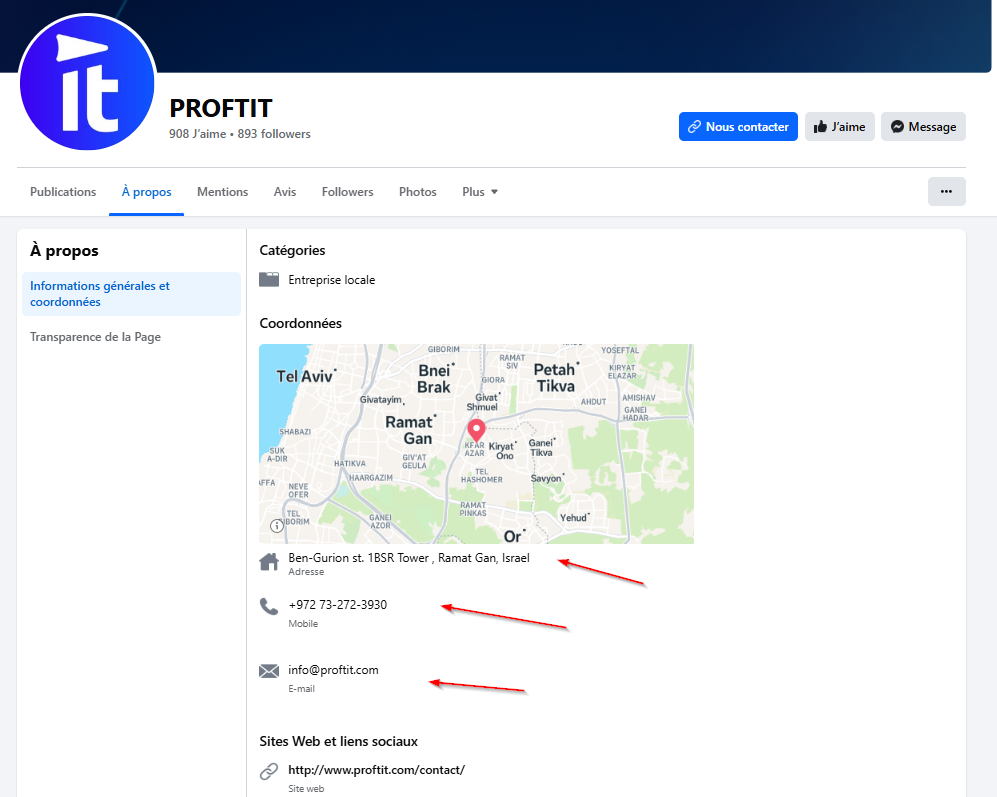Image resolution: width=997 pixels, height=797 pixels.
Task: Click the 908 J'aime count
Action: tap(198, 134)
